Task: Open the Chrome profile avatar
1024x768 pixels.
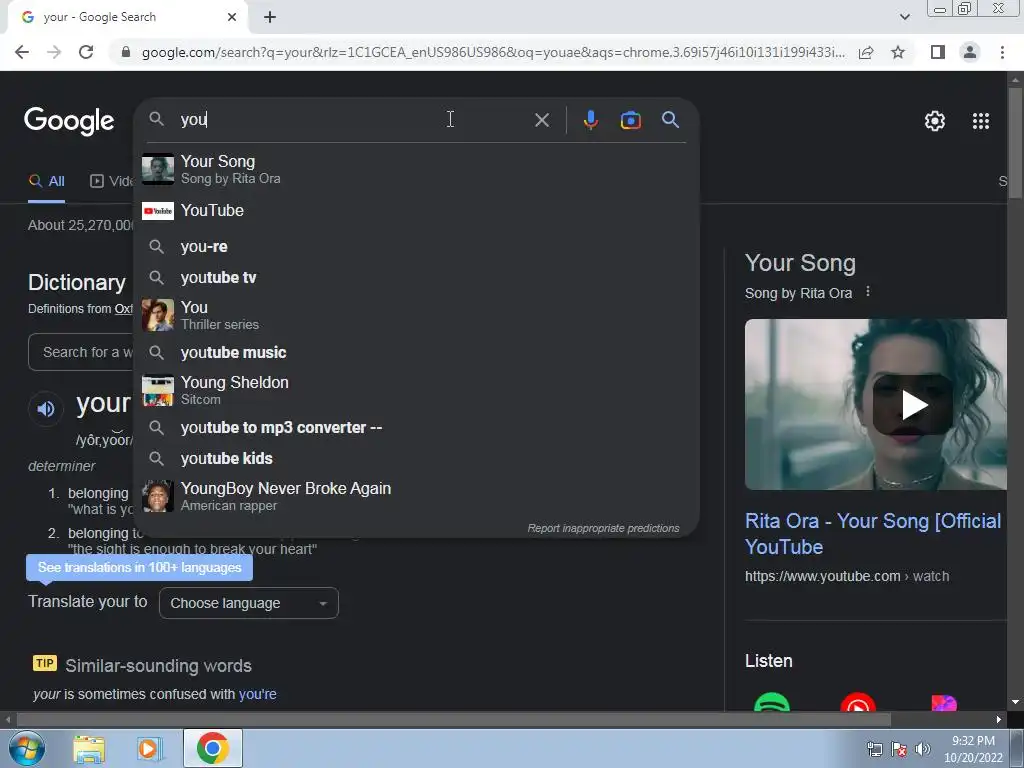Action: point(970,52)
